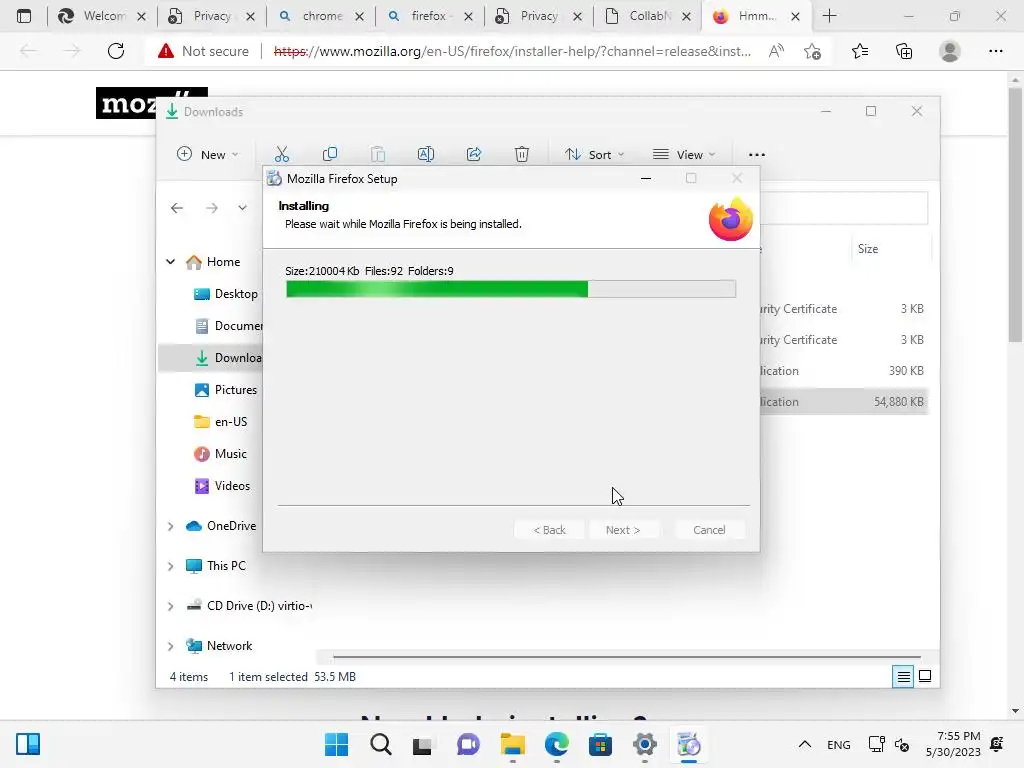The width and height of the screenshot is (1024, 768).
Task: Select Music in the navigation pane
Action: 221,454
